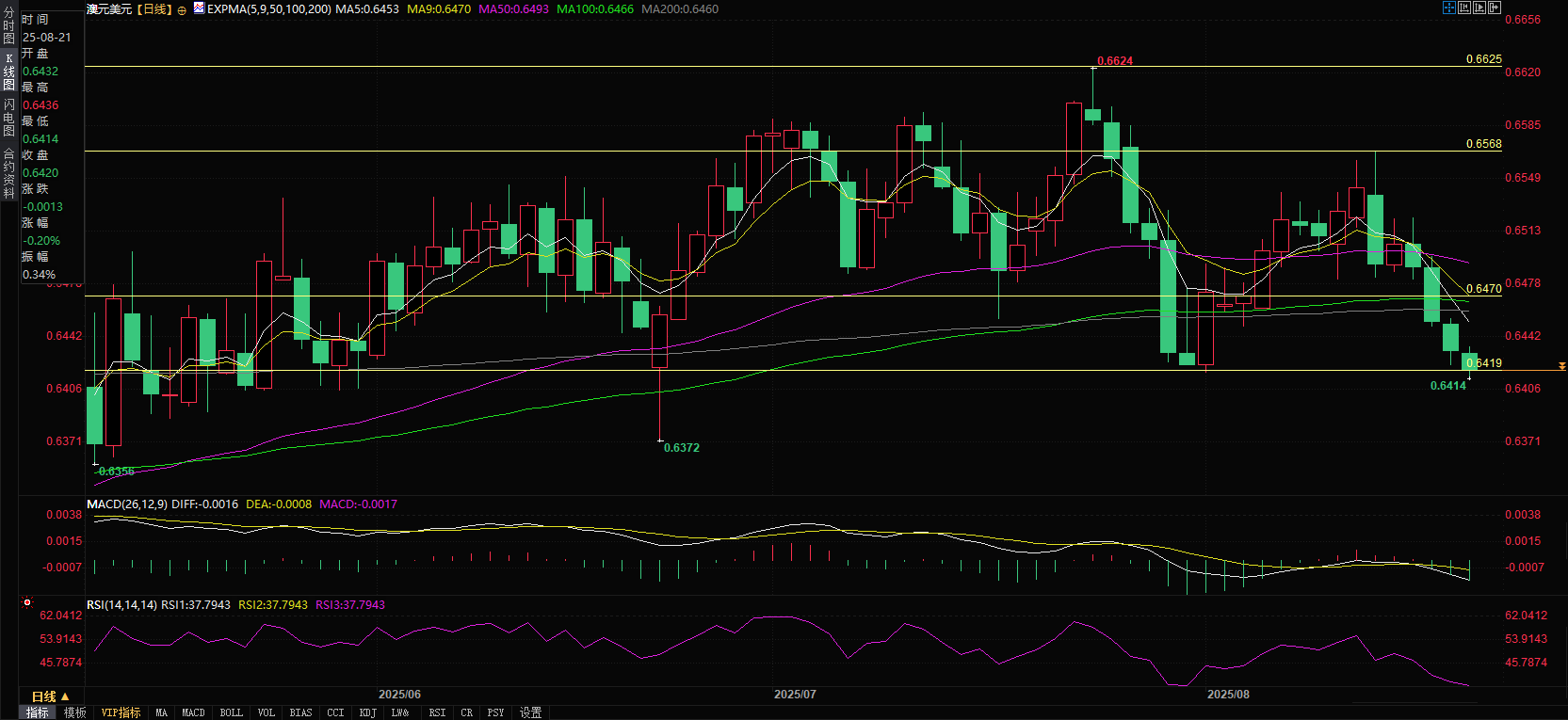Apply the CR indicator
1568x720 pixels.
tap(466, 712)
